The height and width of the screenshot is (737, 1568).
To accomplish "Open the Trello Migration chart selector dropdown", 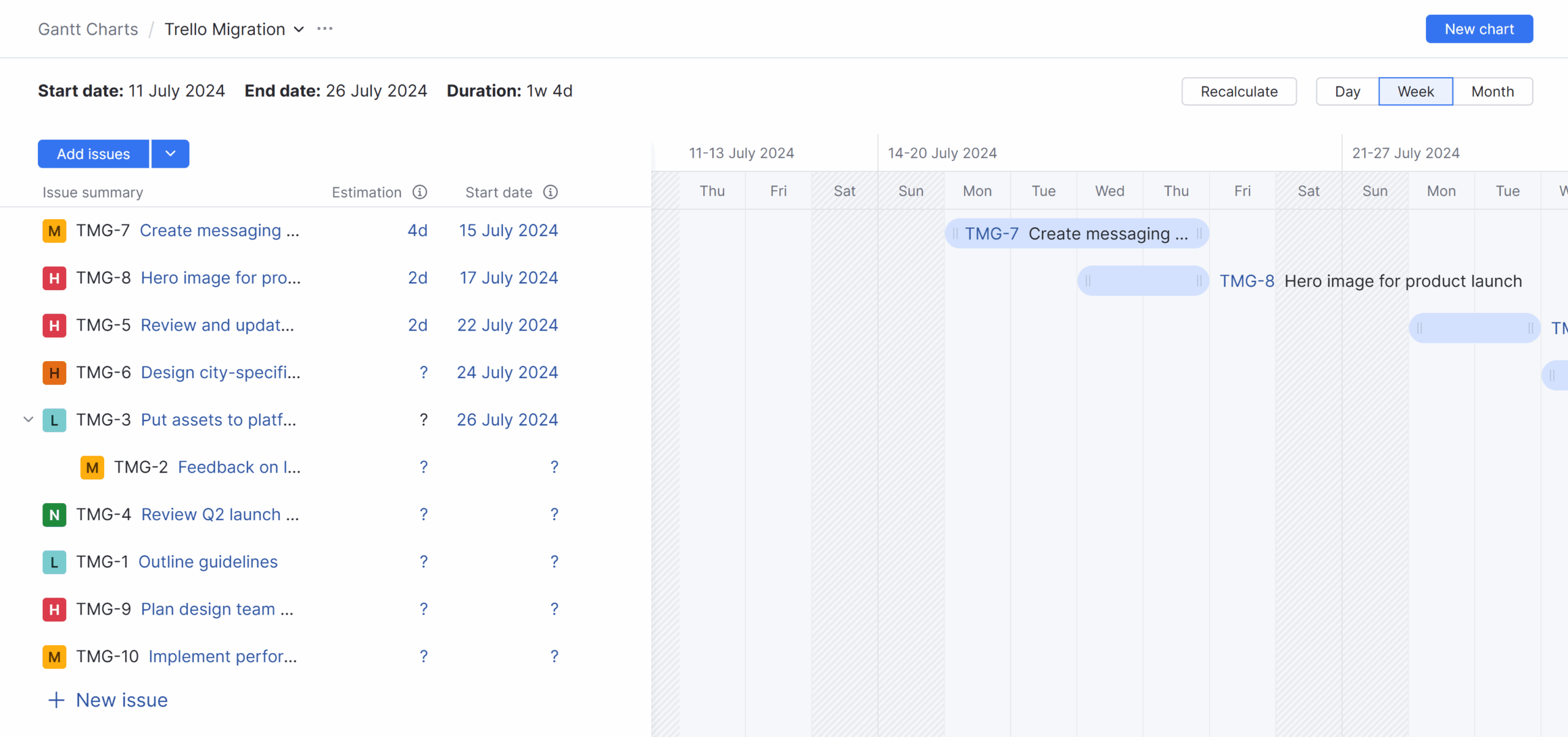I will tap(298, 29).
